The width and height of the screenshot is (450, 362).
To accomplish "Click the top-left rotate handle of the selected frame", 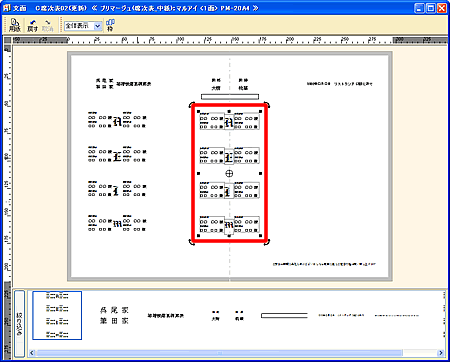I will click(x=192, y=106).
